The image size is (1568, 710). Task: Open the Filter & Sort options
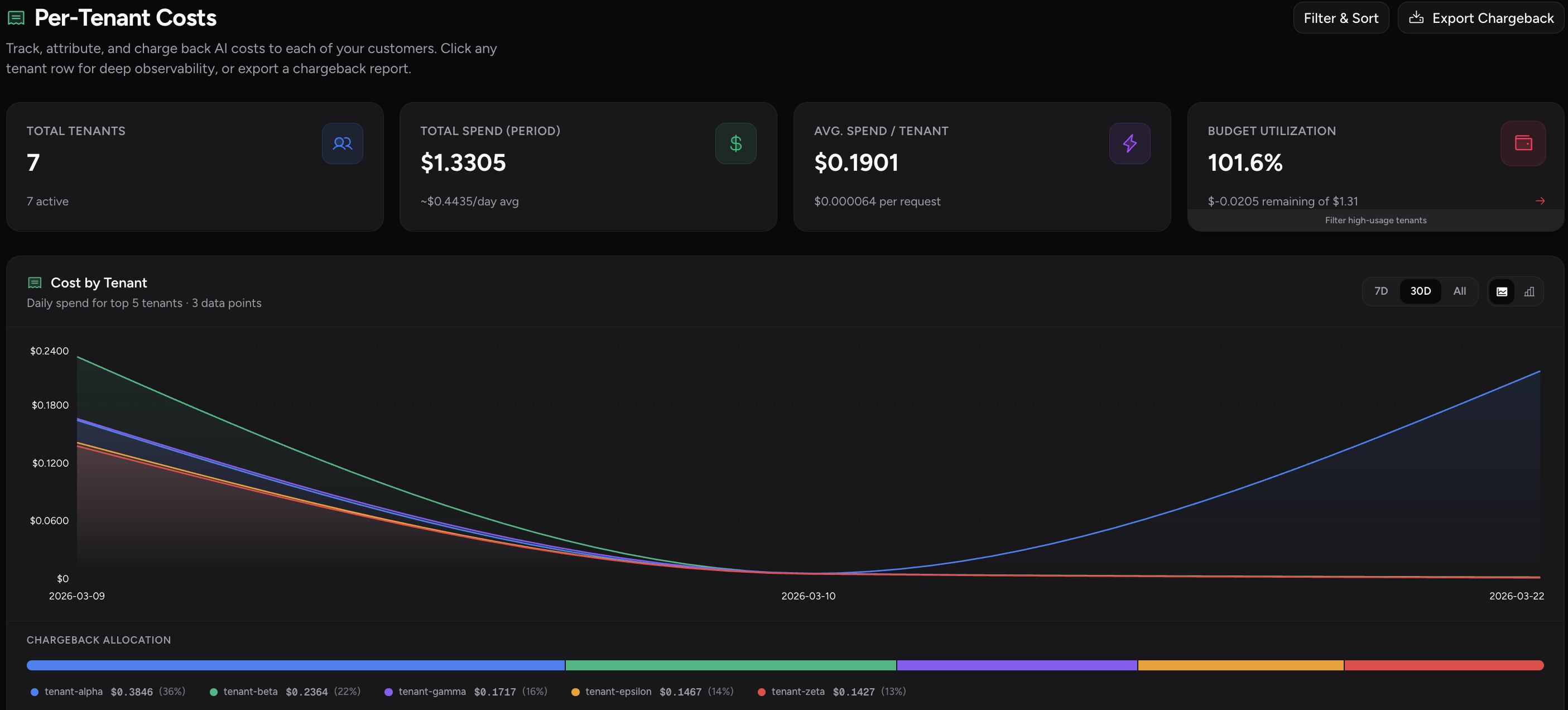tap(1340, 18)
